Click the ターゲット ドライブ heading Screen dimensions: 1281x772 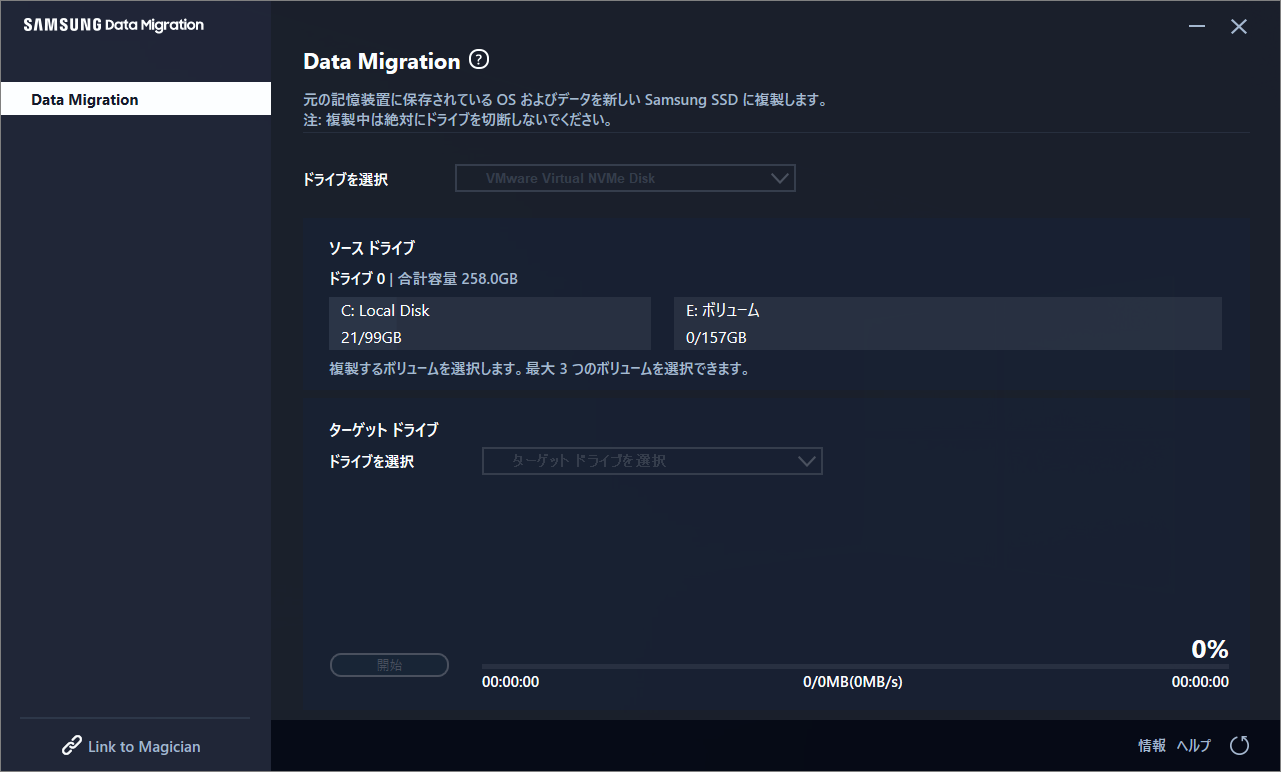point(384,430)
